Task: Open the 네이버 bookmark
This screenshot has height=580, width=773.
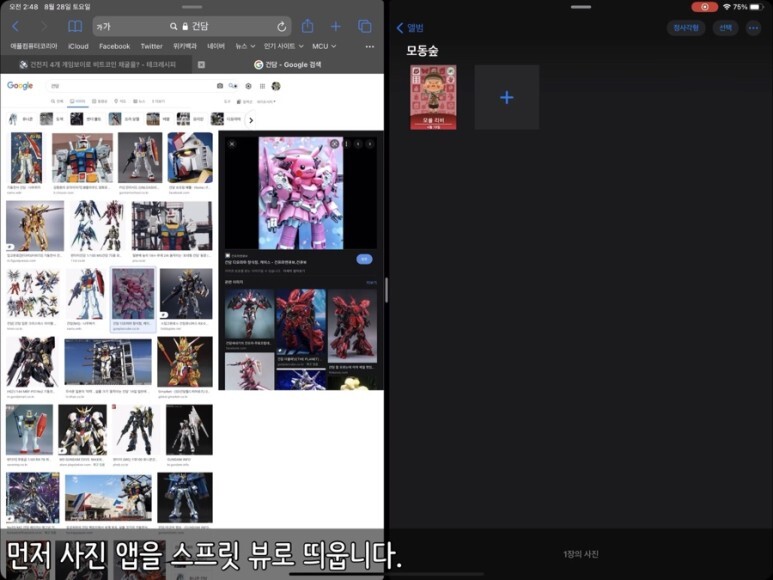Action: click(x=216, y=46)
